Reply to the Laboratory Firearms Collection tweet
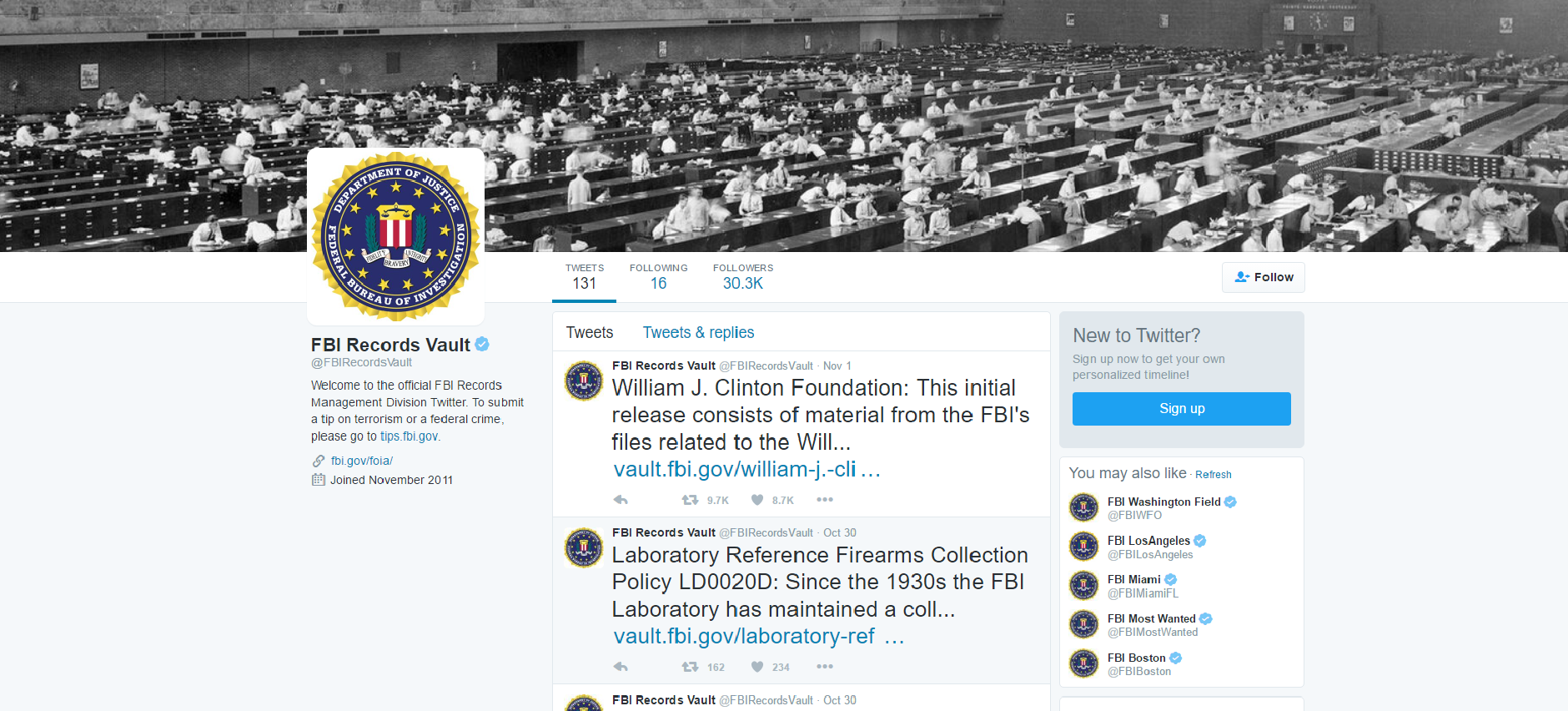Image resolution: width=1568 pixels, height=711 pixels. tap(621, 667)
